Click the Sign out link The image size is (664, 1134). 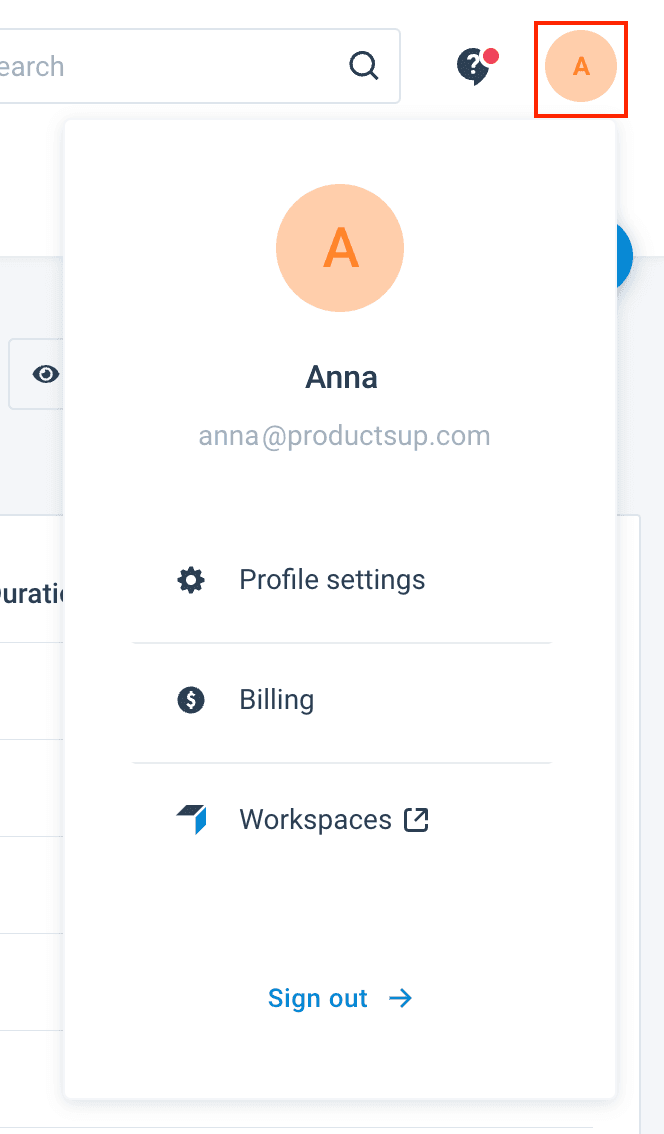pyautogui.click(x=318, y=998)
